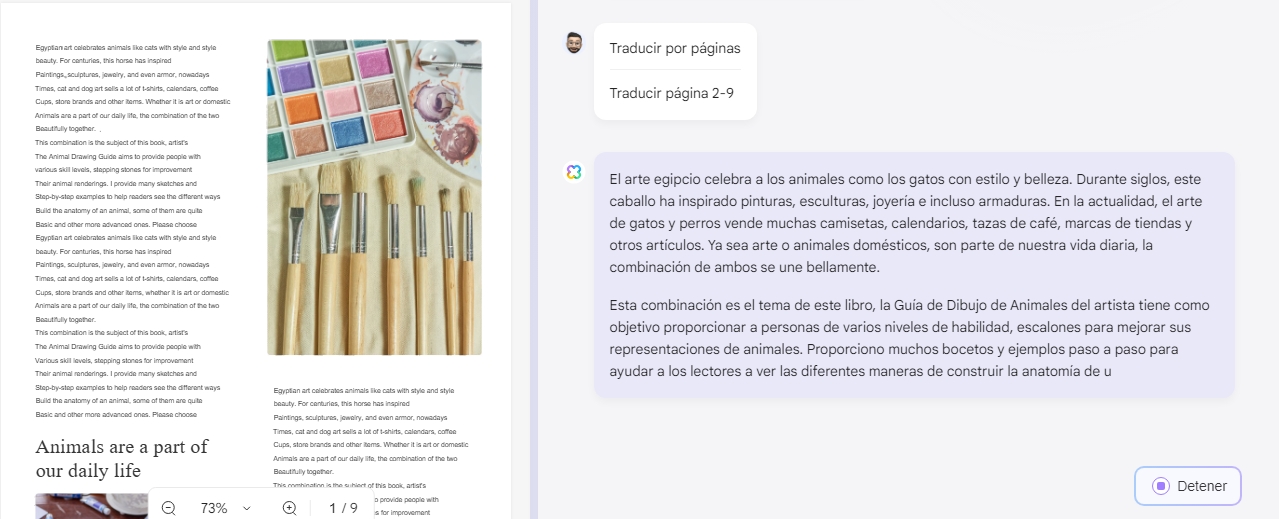
Task: Open the watercolor paint and brushes photo
Action: [374, 197]
